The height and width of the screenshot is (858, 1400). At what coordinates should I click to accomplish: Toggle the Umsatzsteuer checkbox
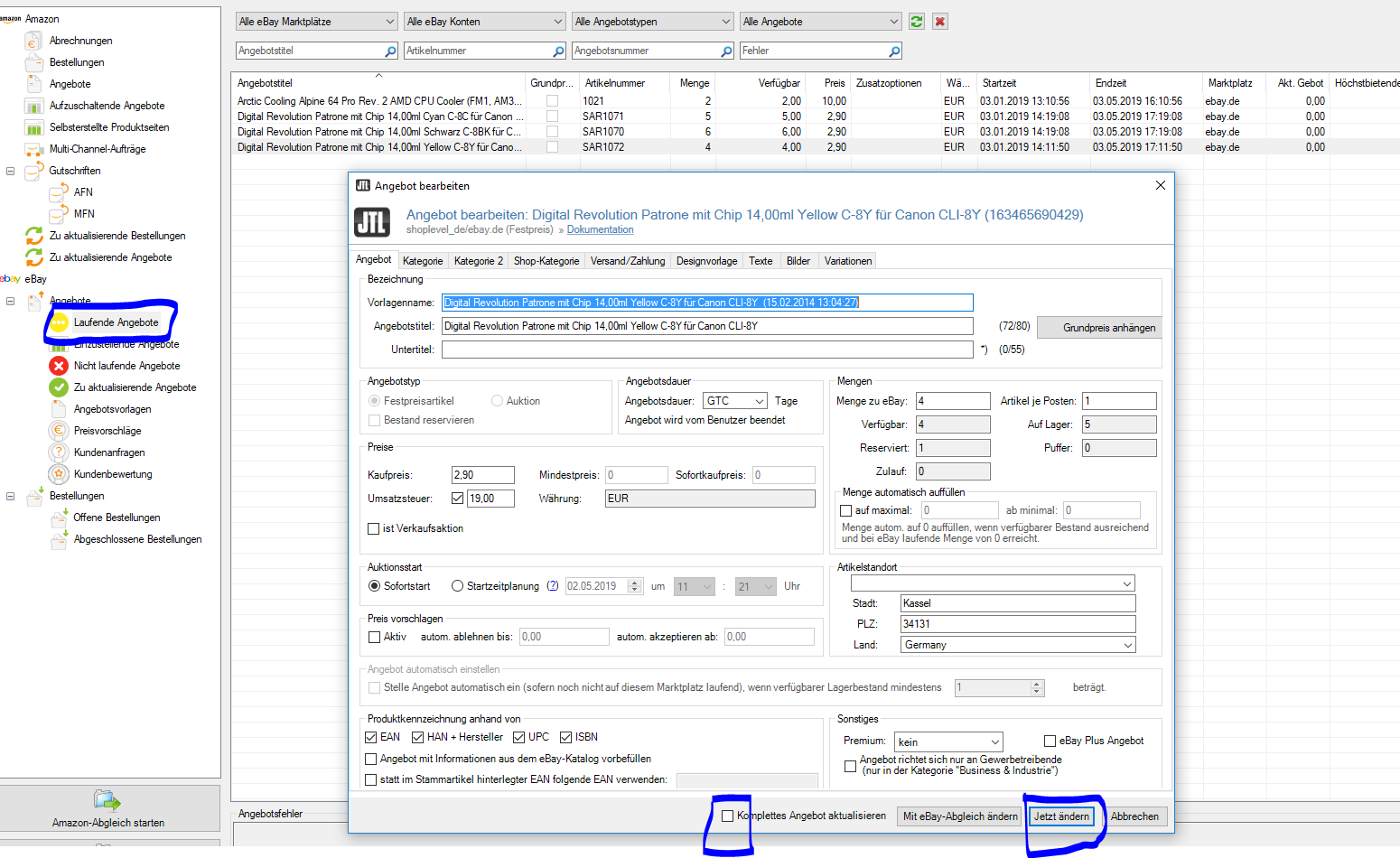coord(457,499)
